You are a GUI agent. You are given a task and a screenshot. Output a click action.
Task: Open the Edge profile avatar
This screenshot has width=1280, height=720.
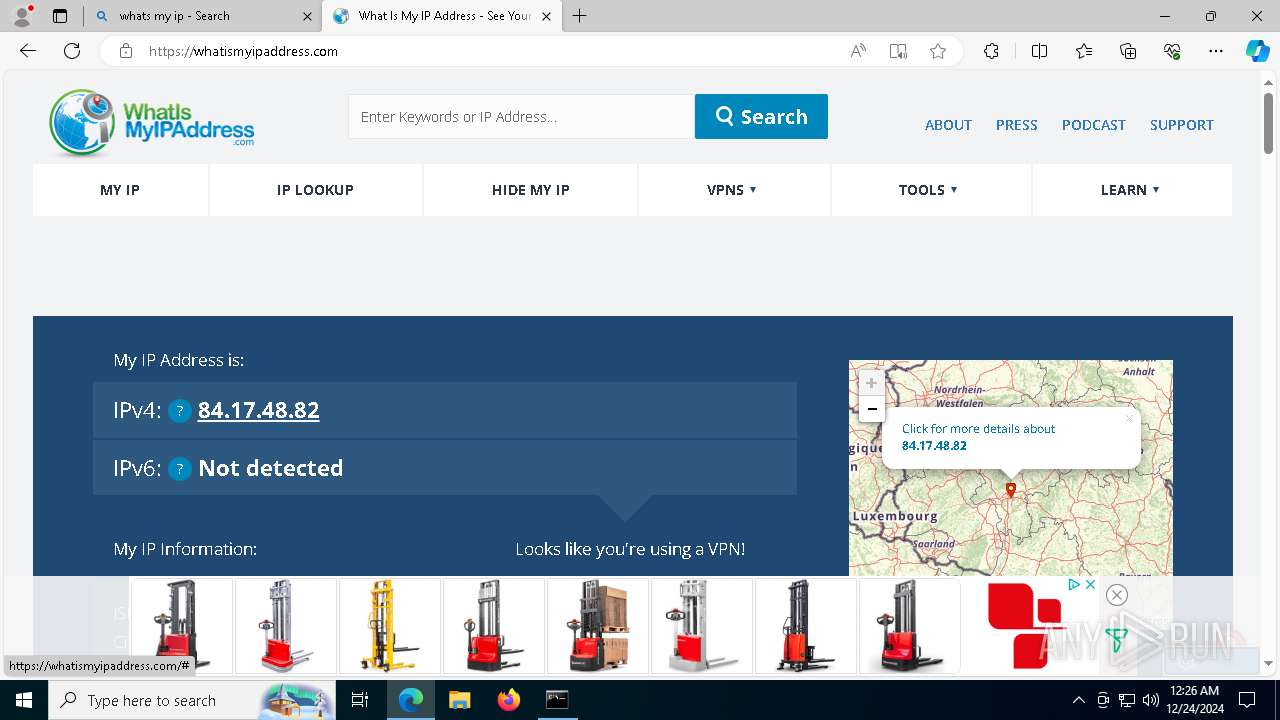click(x=22, y=16)
